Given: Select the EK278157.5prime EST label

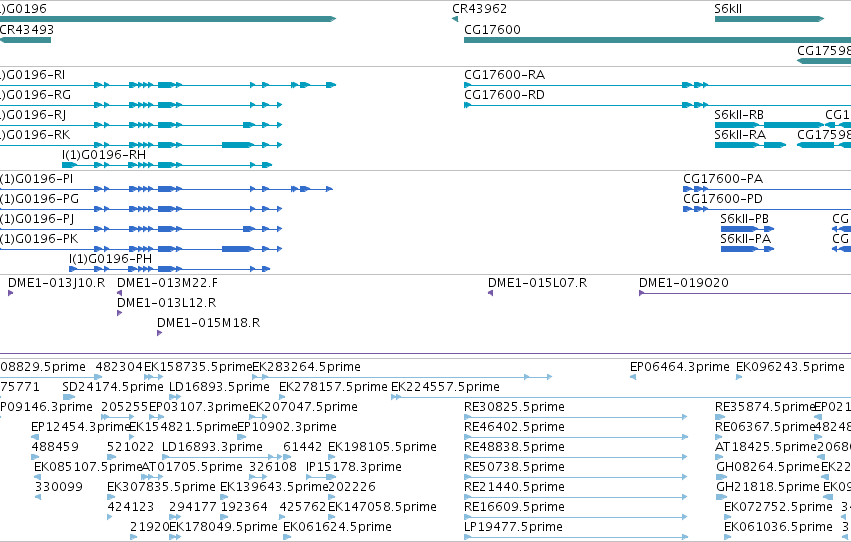Looking at the screenshot, I should pos(333,387).
